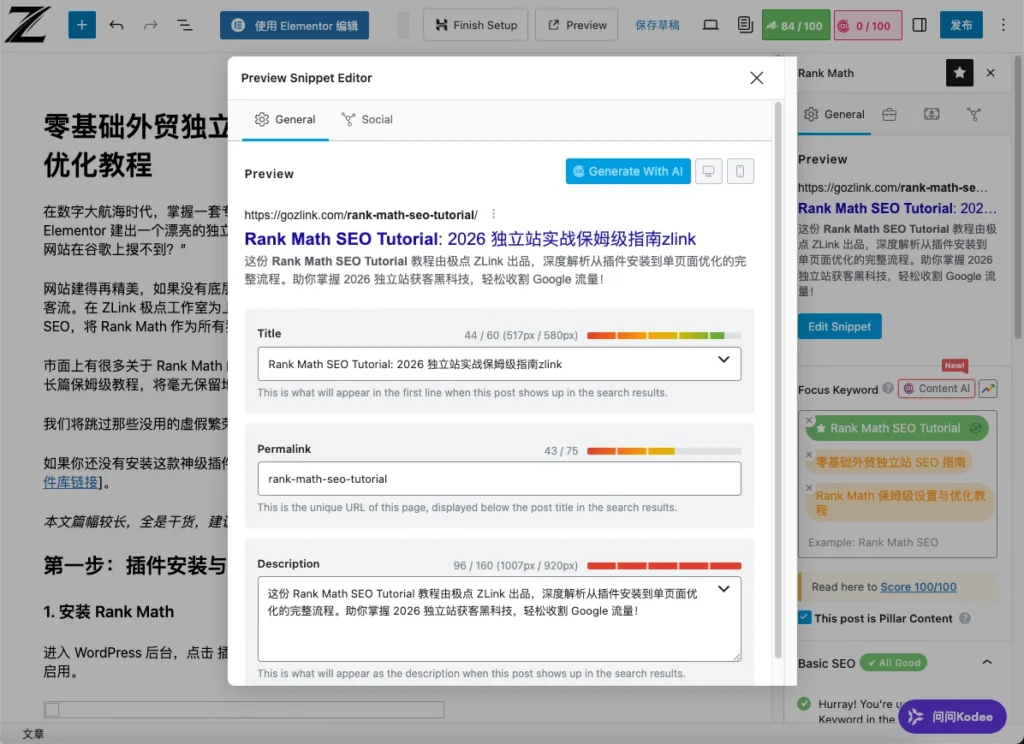Open the Rank Math score 84 / 100

coord(795,25)
